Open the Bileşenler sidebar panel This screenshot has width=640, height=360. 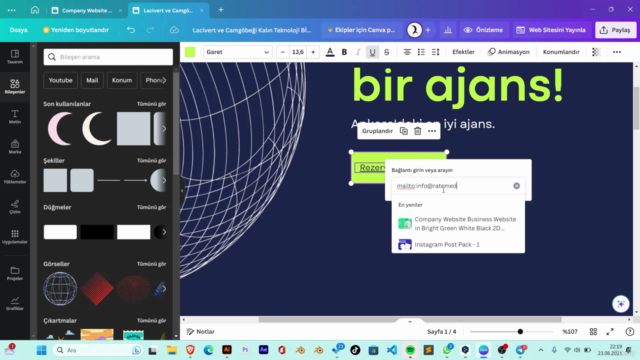15,87
